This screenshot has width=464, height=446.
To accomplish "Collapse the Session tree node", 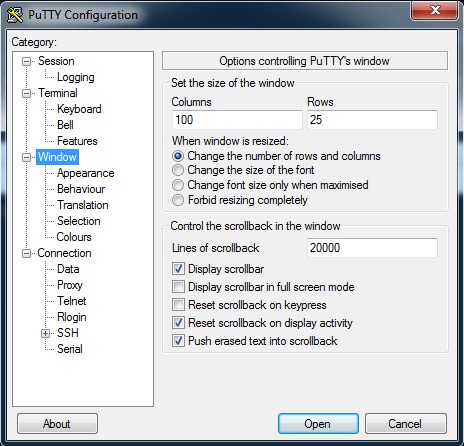I will pos(26,61).
